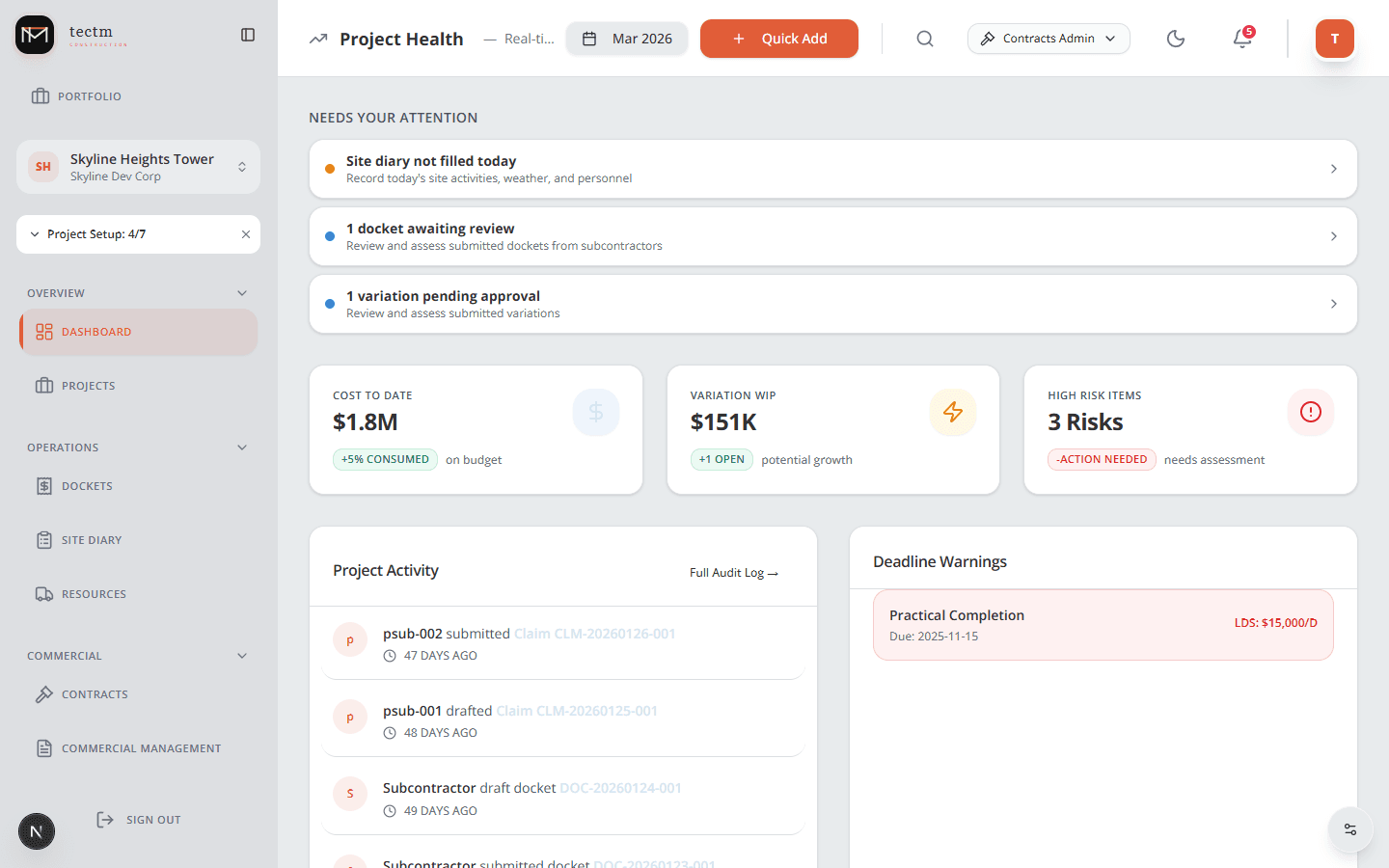The width and height of the screenshot is (1389, 868).
Task: Collapse the Overview section chevron
Action: click(241, 292)
